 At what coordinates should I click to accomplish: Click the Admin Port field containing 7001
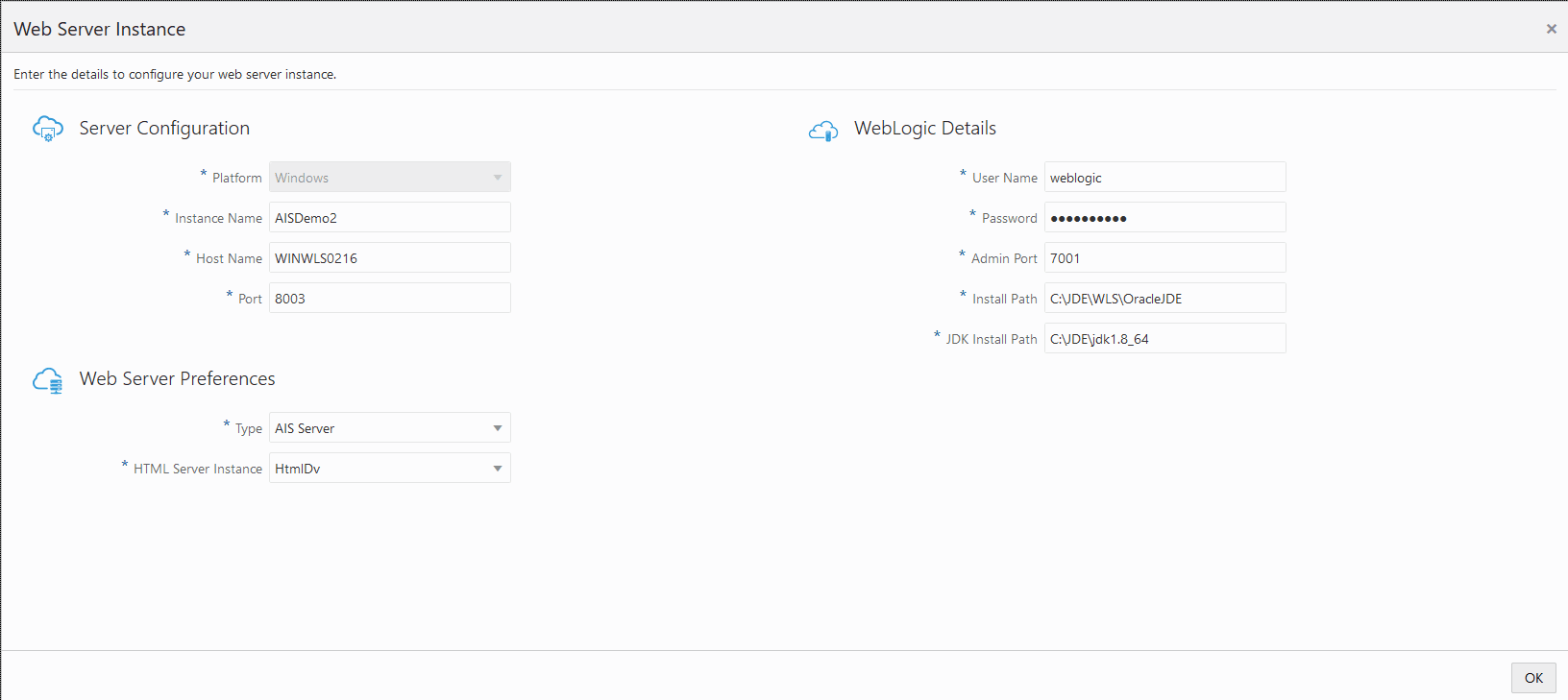tap(1165, 257)
